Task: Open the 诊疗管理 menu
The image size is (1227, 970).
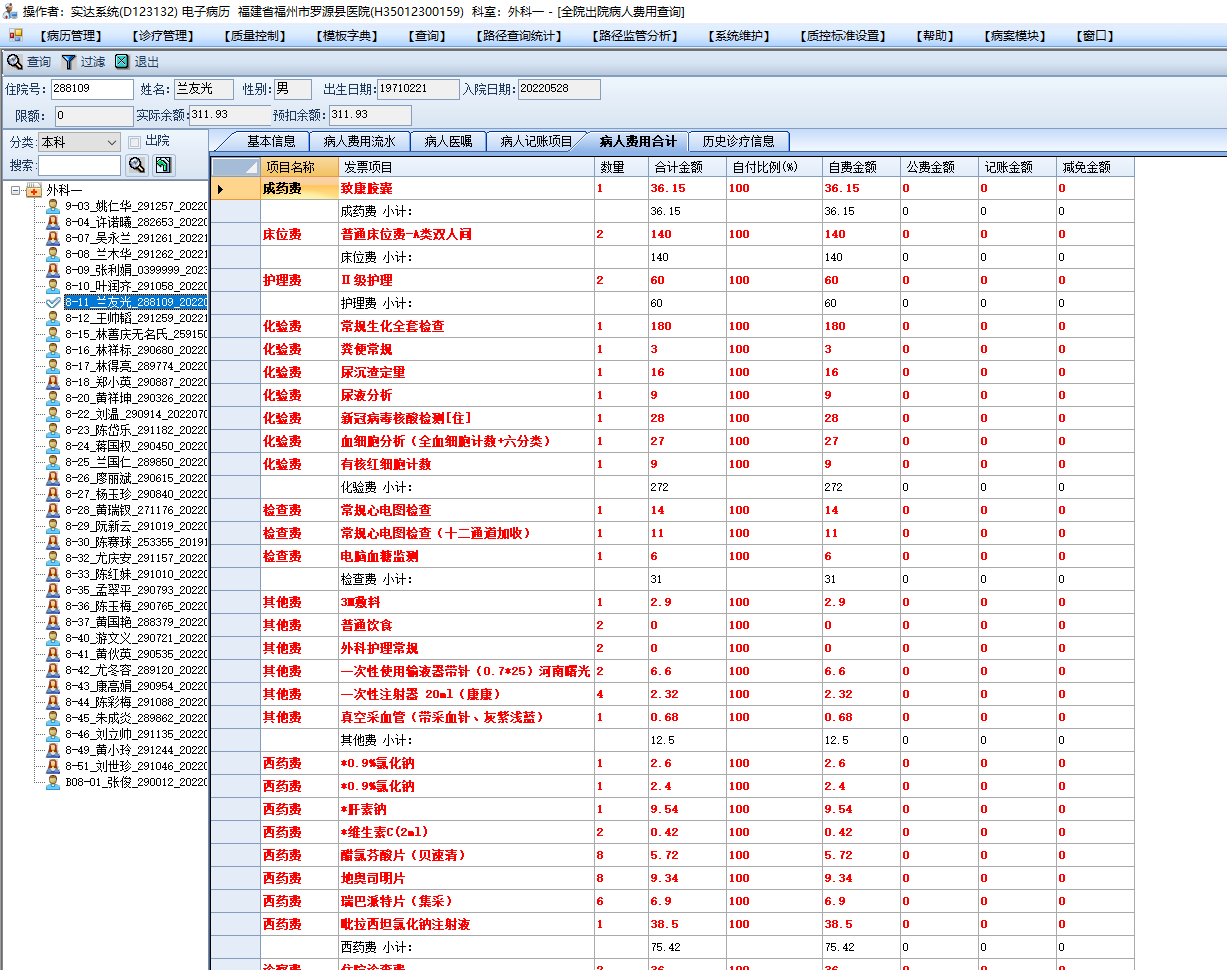Action: pyautogui.click(x=163, y=36)
